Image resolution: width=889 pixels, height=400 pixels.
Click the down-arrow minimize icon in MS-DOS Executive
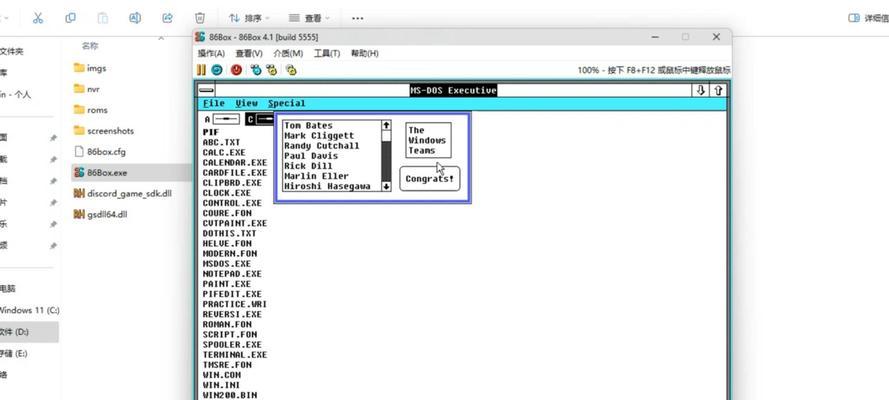coord(701,90)
